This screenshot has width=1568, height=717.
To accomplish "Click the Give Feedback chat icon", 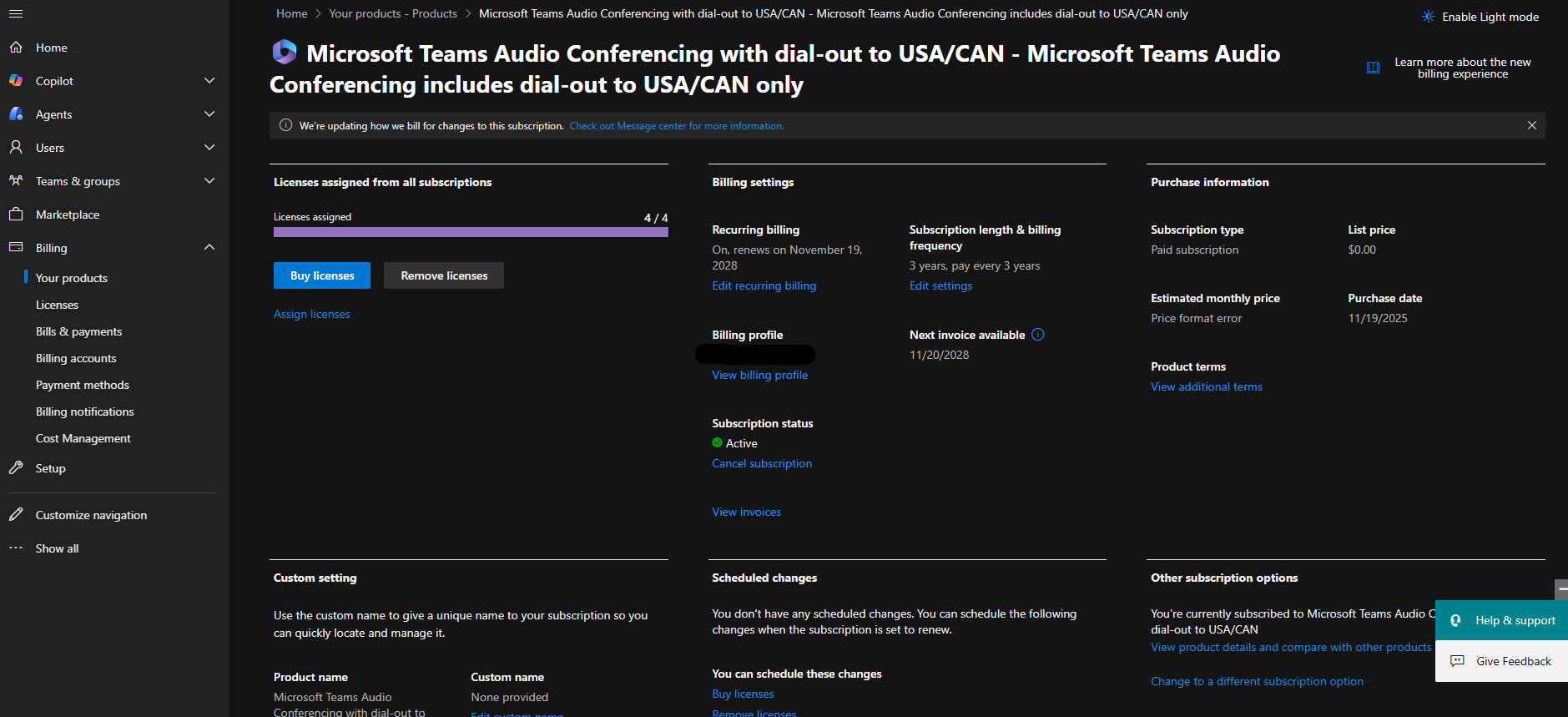I will [x=1457, y=661].
